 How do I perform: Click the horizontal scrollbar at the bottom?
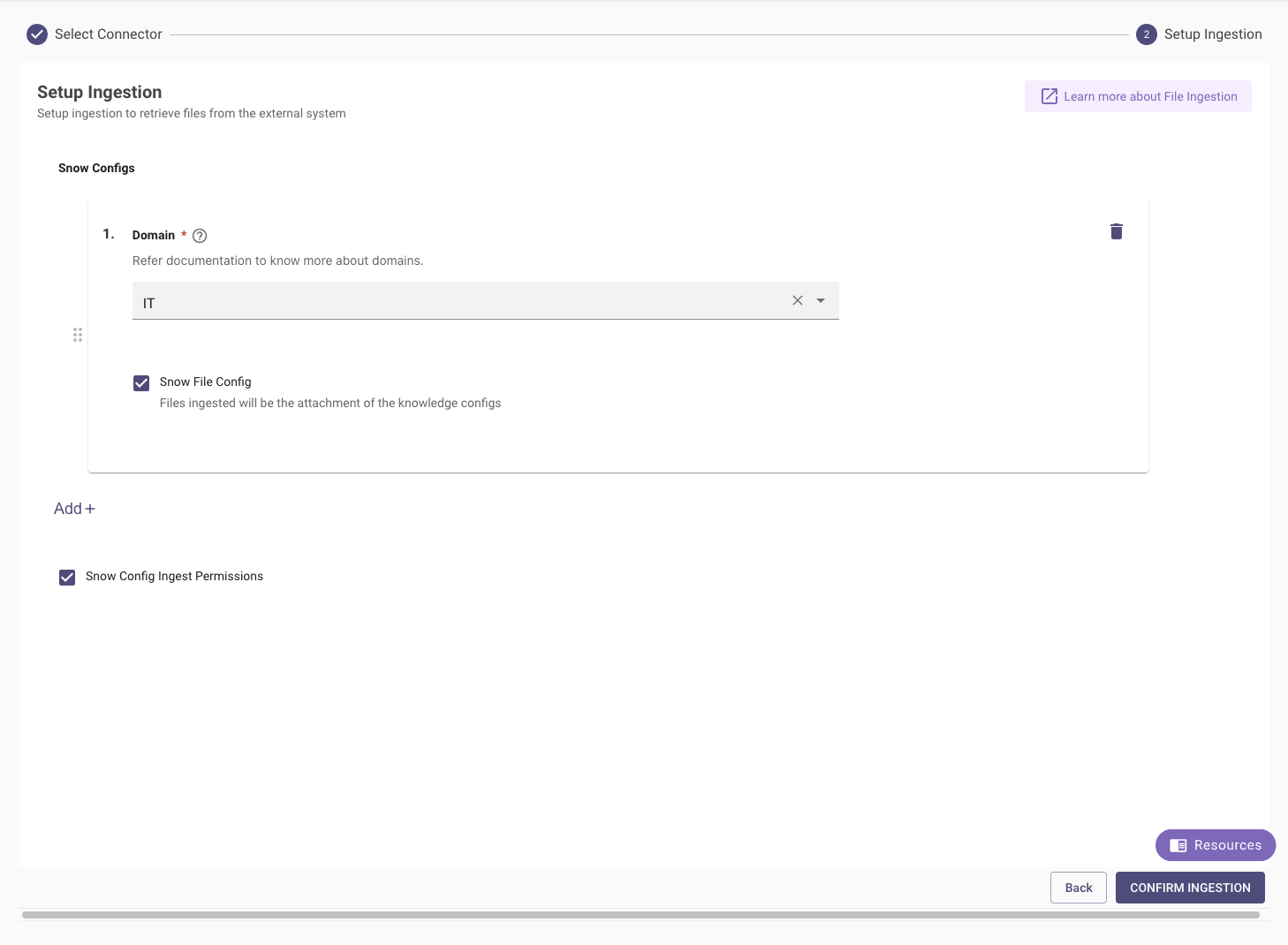coord(640,915)
